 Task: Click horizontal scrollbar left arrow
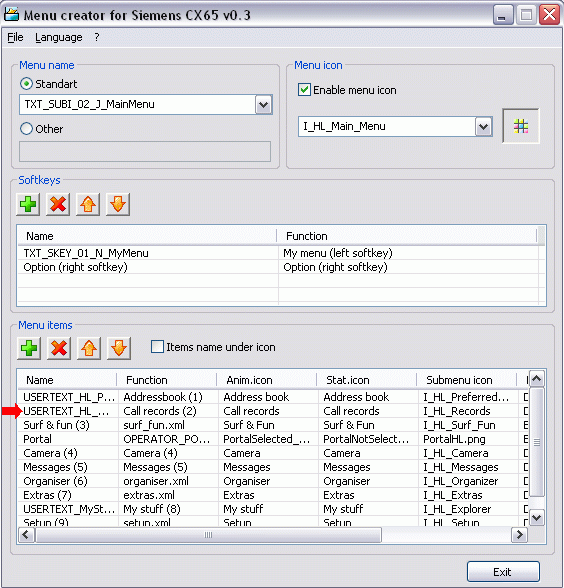pos(26,534)
